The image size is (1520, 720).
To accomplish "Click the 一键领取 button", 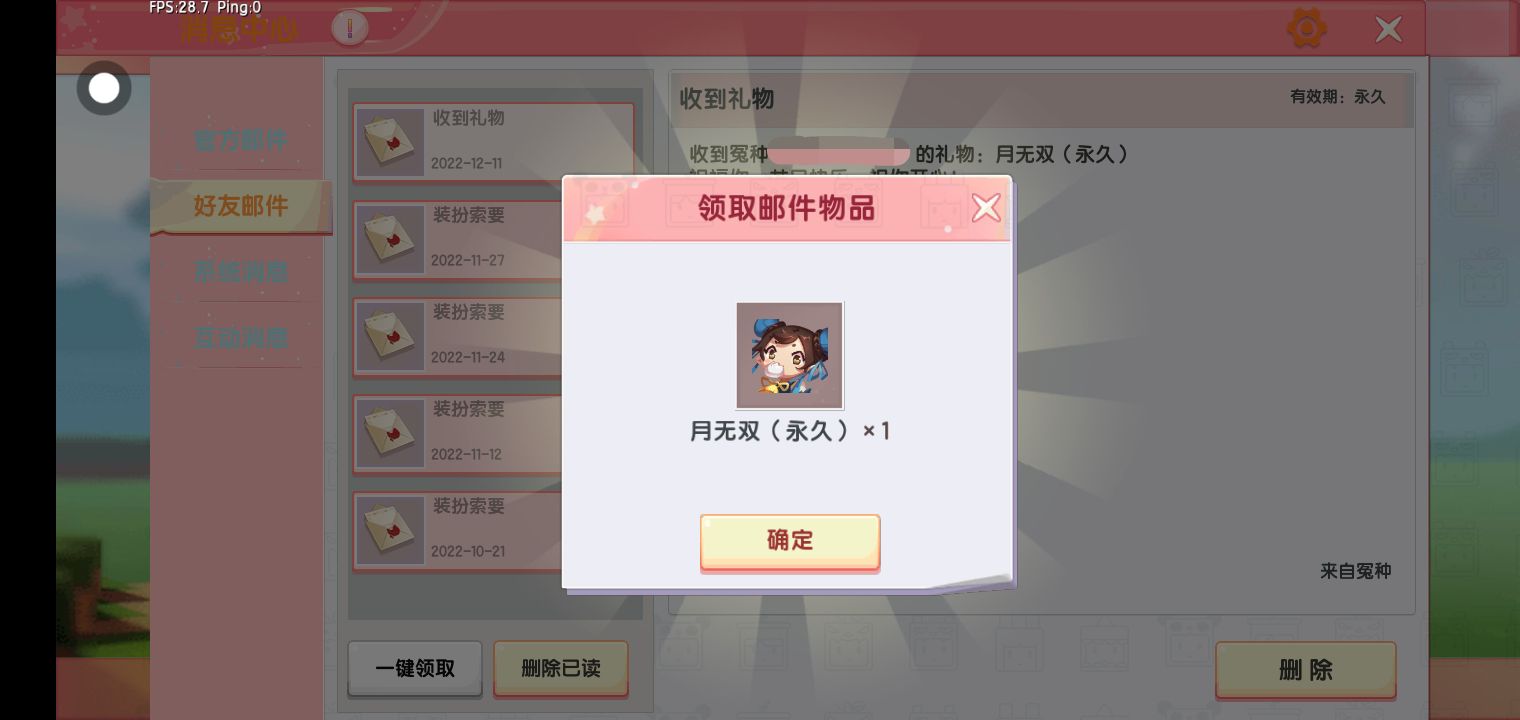I will pyautogui.click(x=415, y=668).
